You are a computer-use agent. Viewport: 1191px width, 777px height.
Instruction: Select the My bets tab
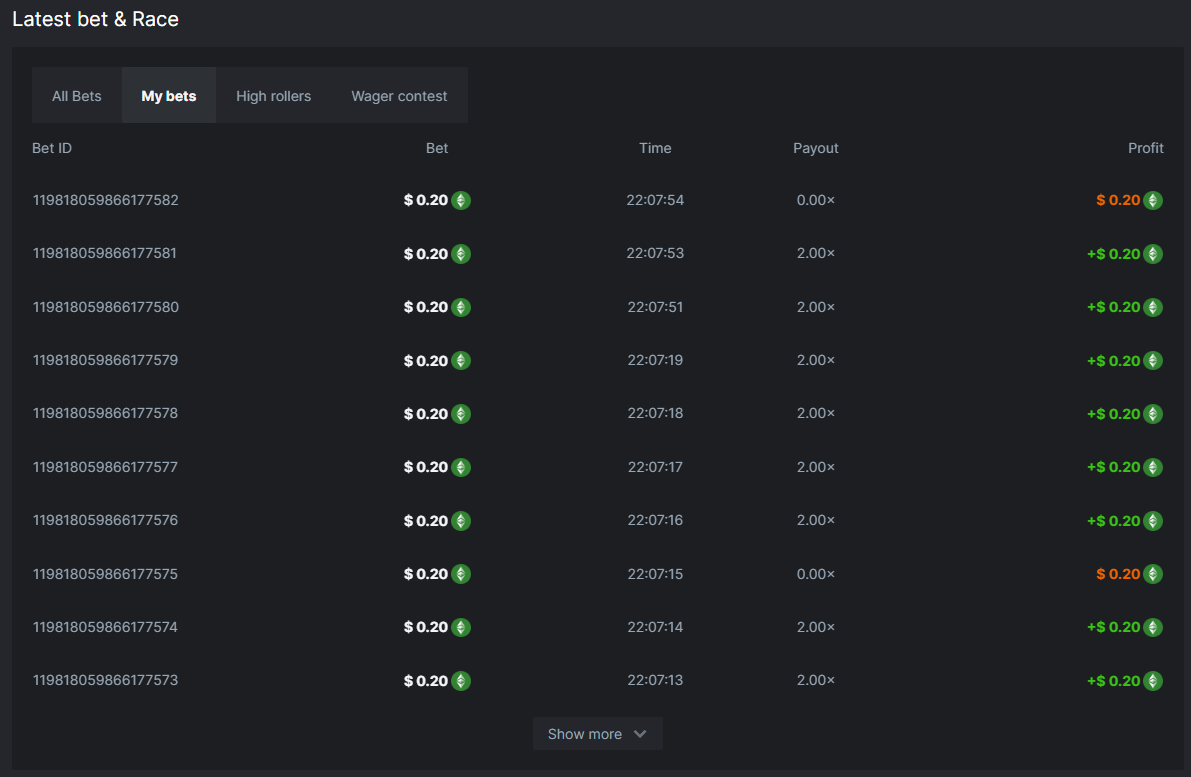click(x=169, y=96)
